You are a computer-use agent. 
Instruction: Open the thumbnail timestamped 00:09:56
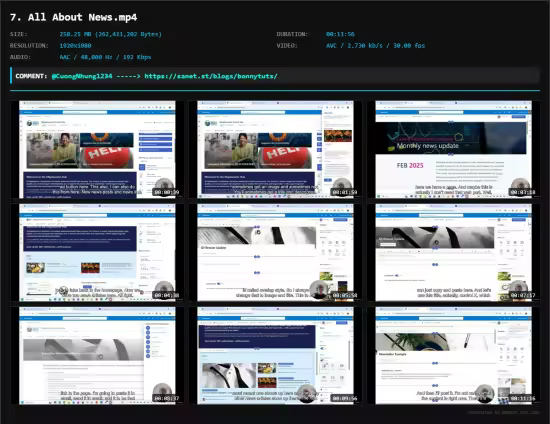[x=275, y=356]
